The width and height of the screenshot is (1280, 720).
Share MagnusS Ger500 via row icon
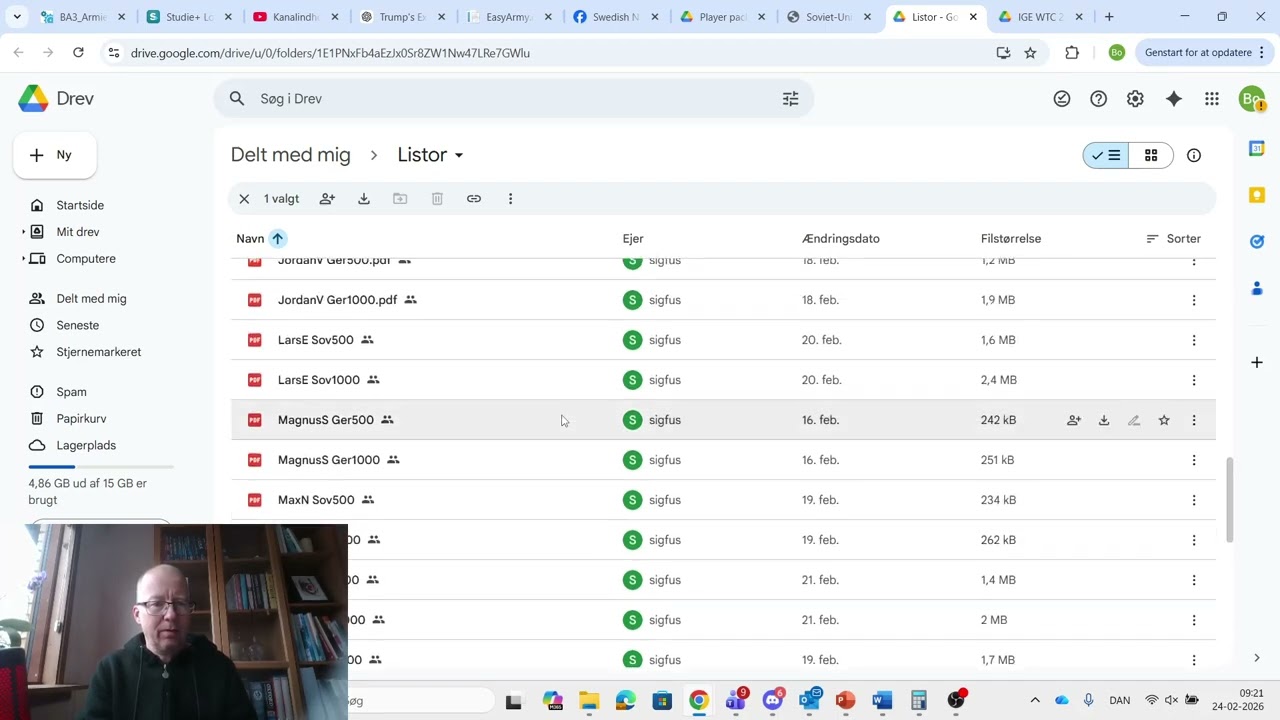[1074, 420]
